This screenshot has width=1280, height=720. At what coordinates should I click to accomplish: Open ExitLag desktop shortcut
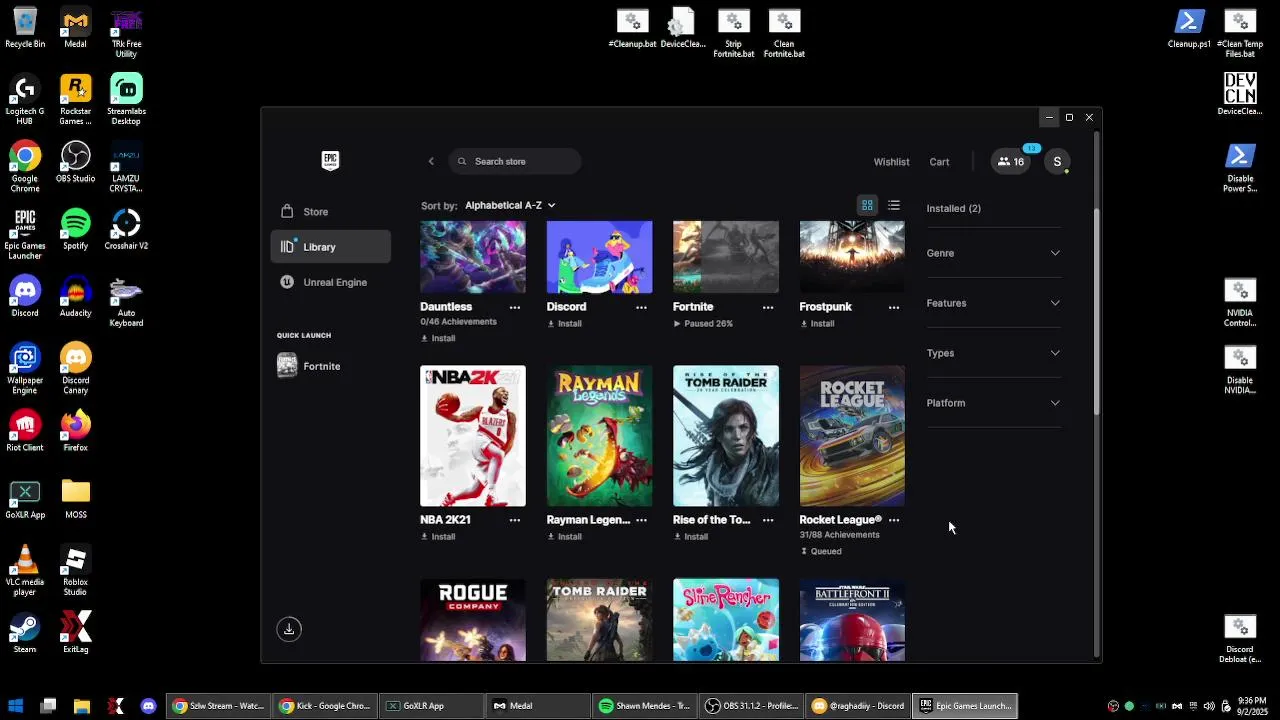pyautogui.click(x=75, y=634)
